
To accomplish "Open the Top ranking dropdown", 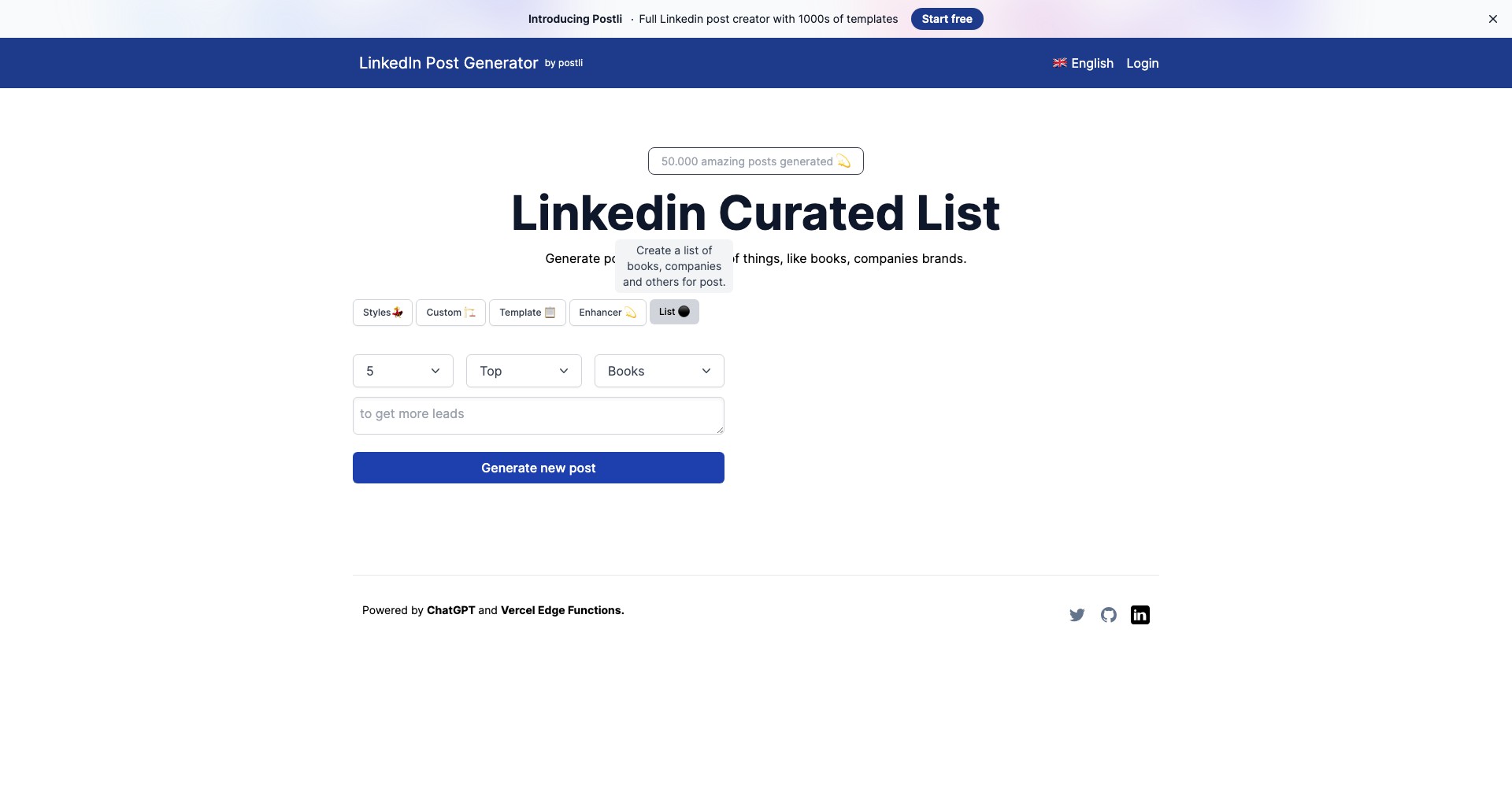I will (524, 371).
